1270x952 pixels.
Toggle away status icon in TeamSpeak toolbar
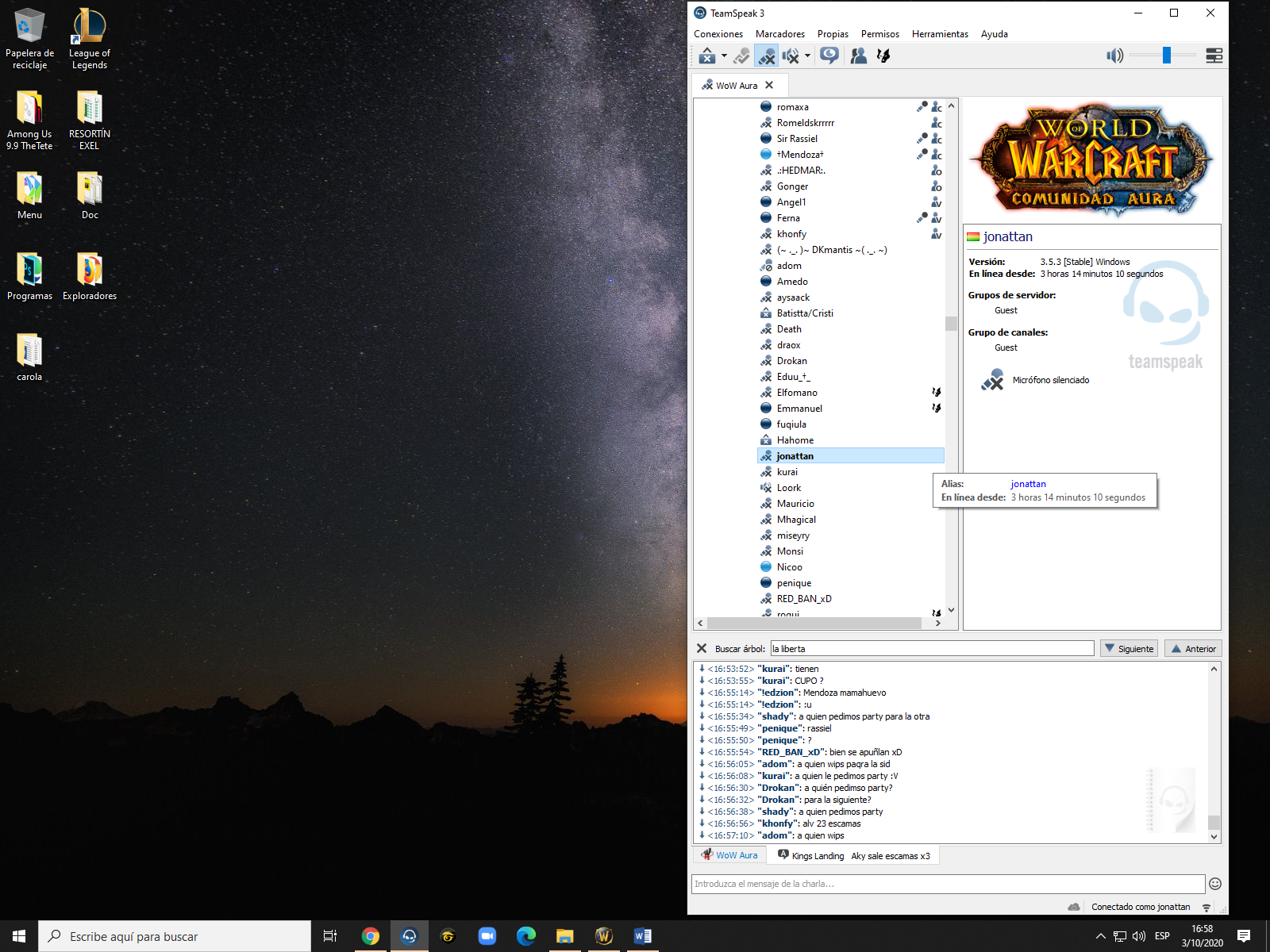click(x=706, y=56)
